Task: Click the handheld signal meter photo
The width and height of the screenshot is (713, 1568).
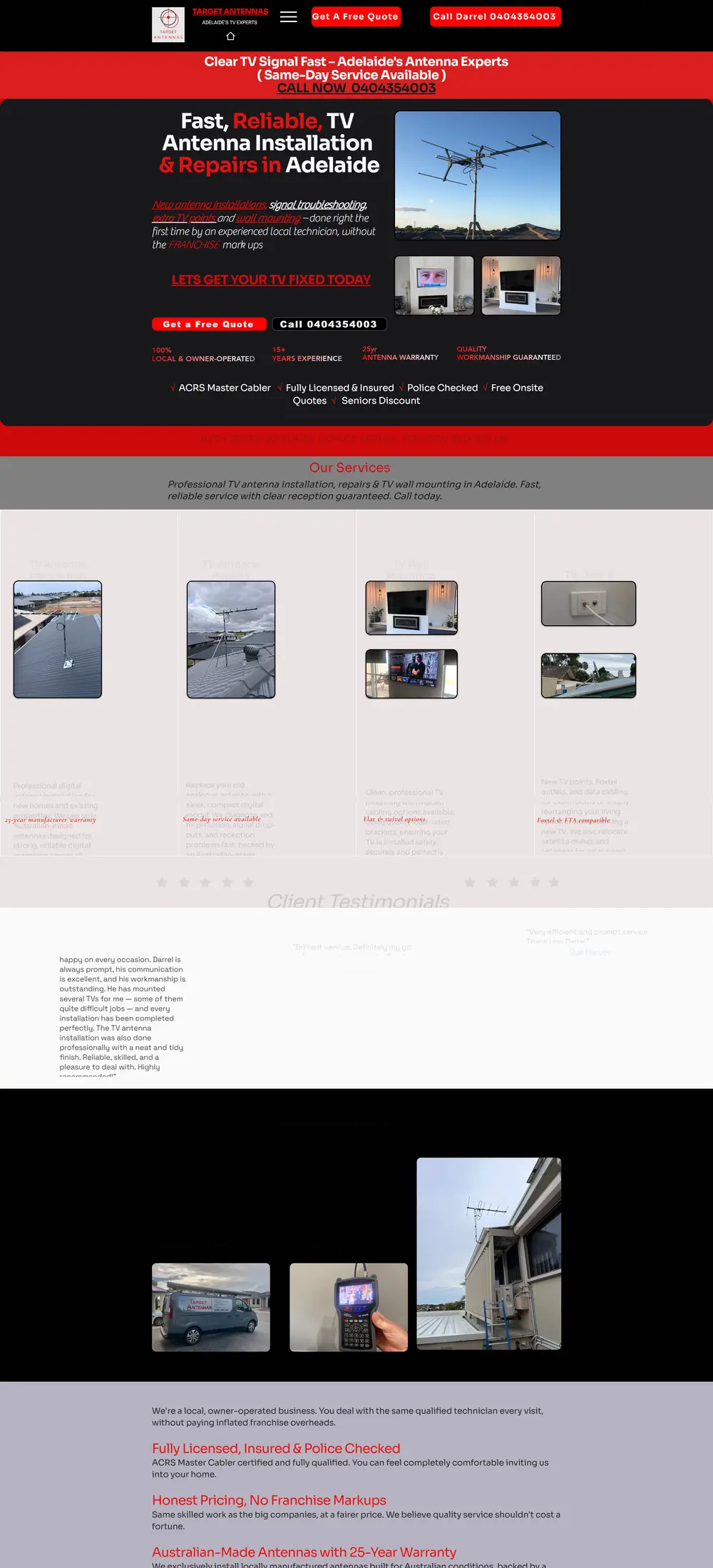Action: click(x=349, y=1307)
